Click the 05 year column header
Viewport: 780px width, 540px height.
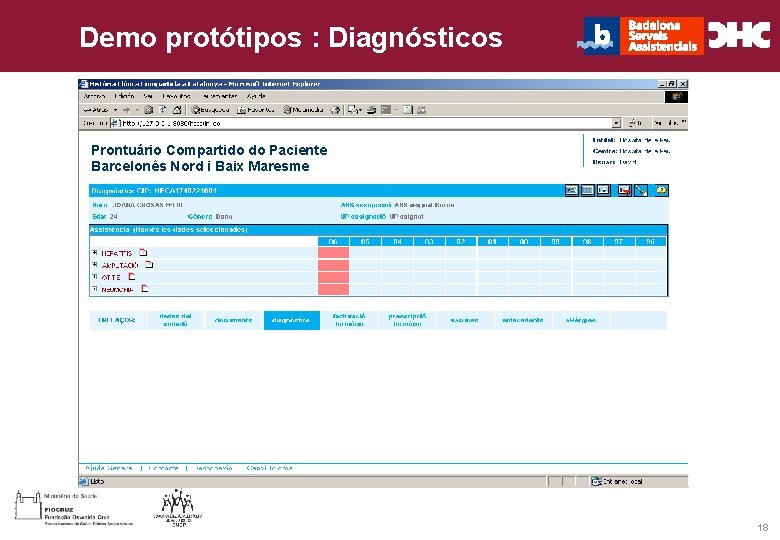pos(365,242)
